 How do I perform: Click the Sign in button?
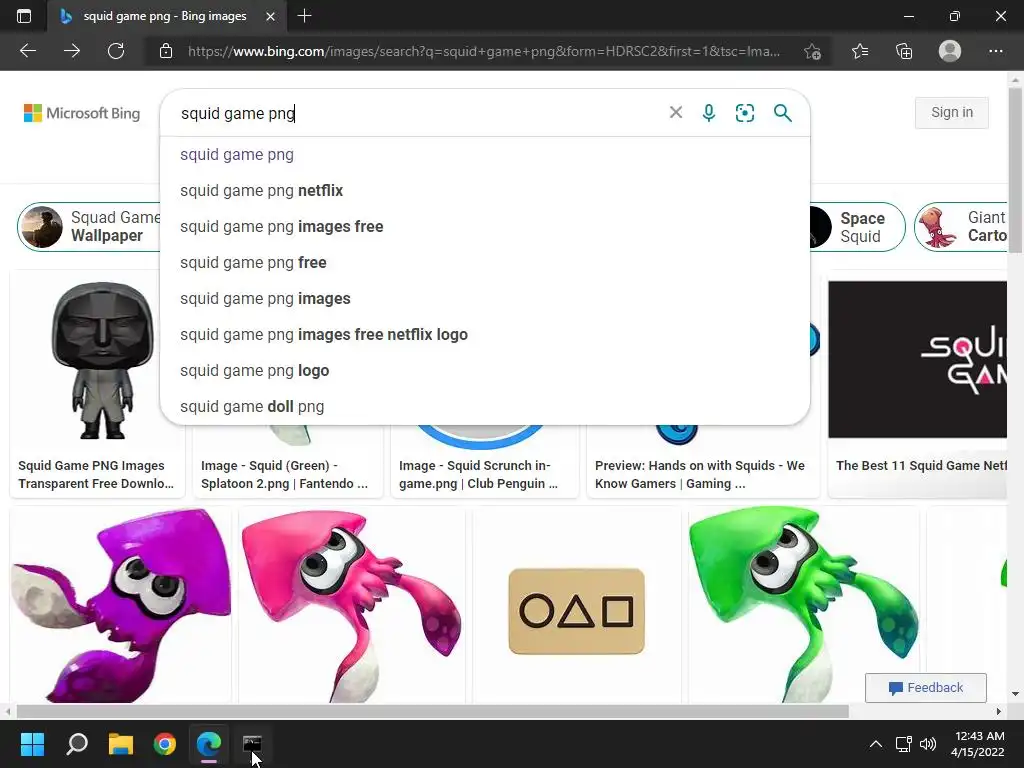(952, 112)
